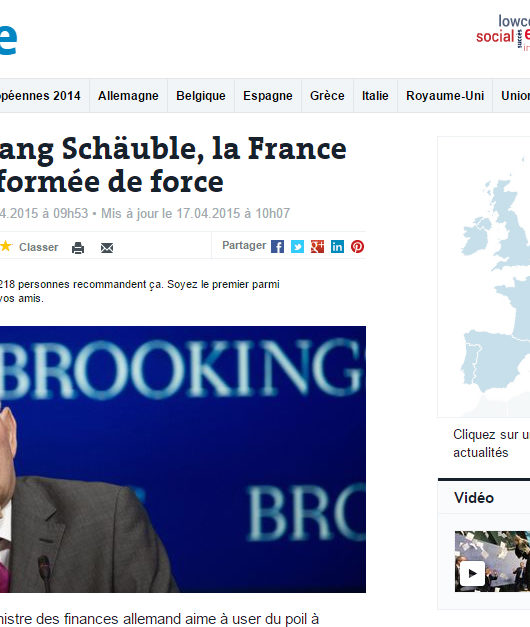Open the Brookings article photo
The width and height of the screenshot is (530, 627).
tap(183, 459)
